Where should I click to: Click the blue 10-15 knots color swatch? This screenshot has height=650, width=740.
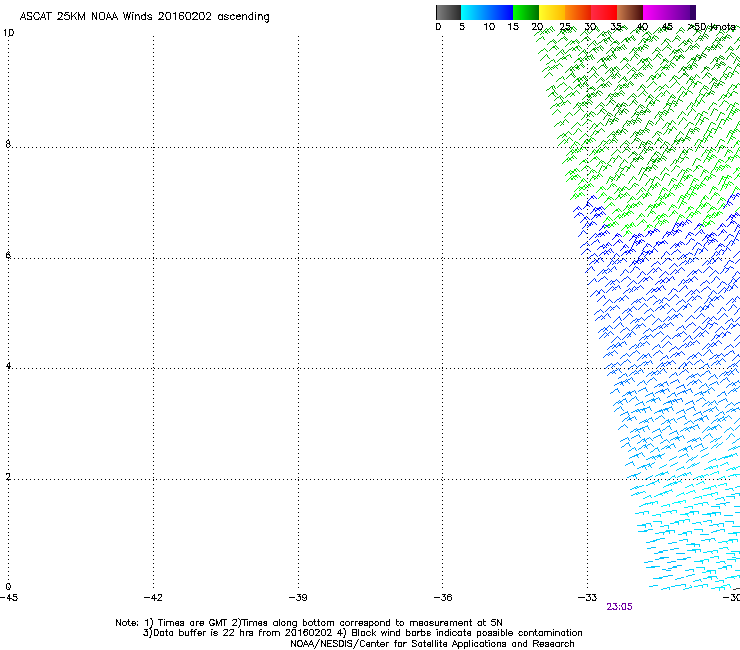coord(500,12)
